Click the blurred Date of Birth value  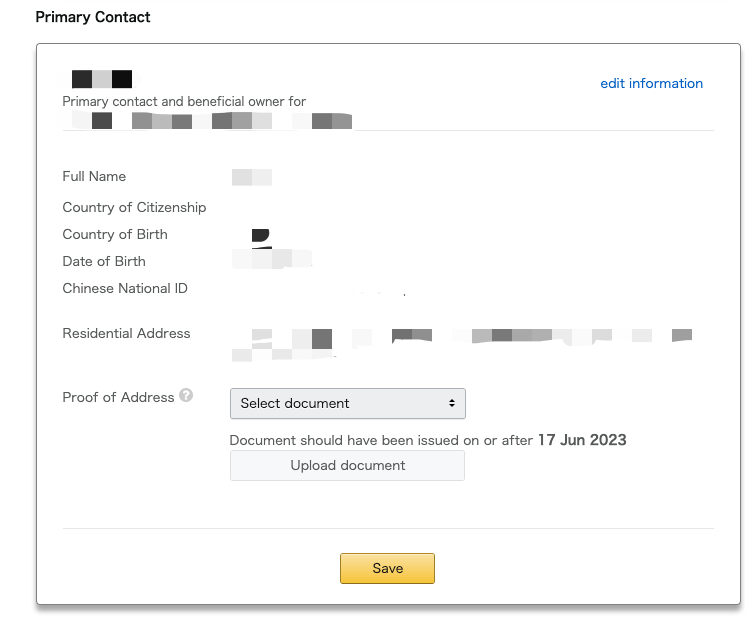click(272, 259)
